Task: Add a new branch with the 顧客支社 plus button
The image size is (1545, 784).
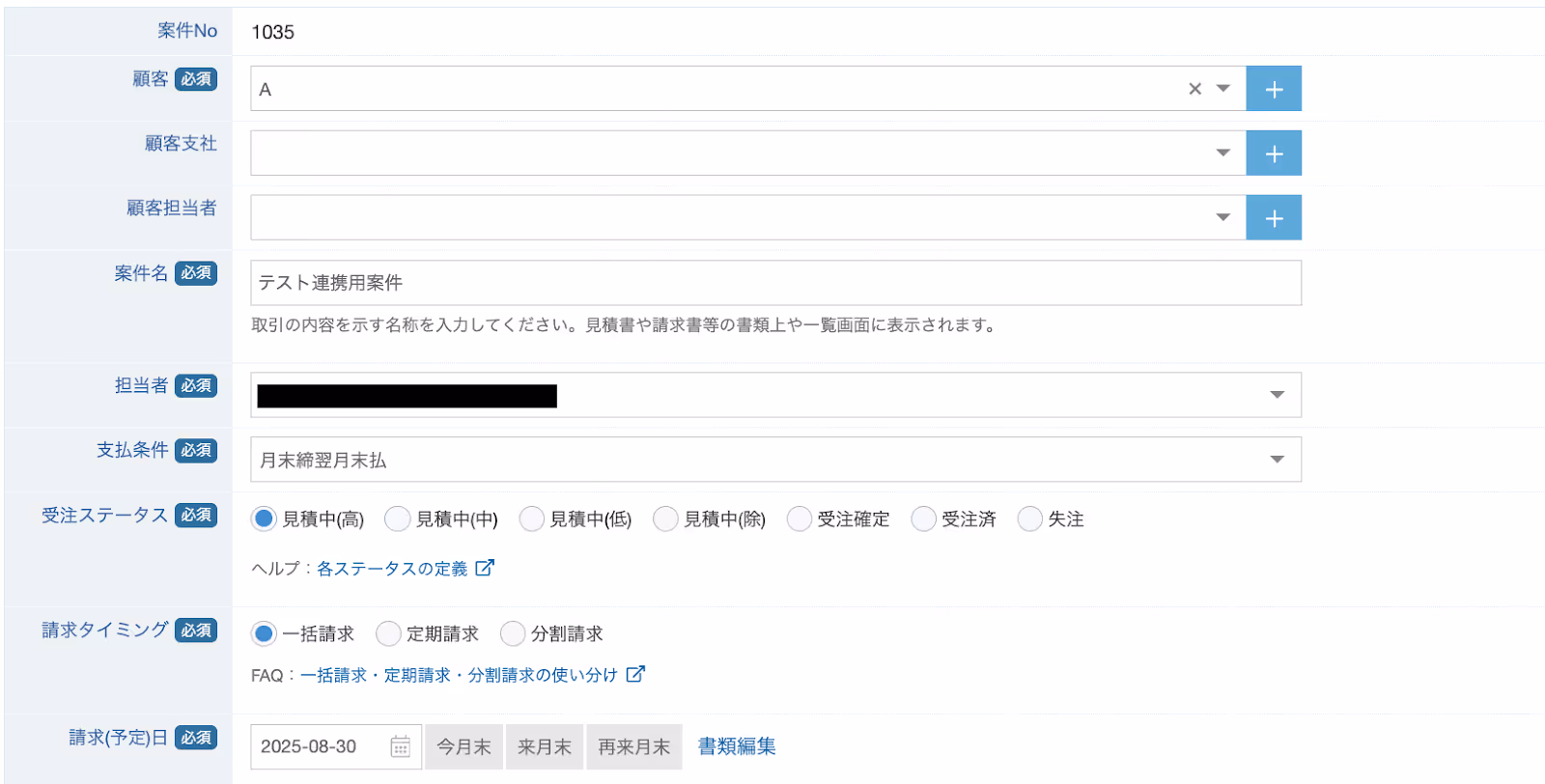Action: [x=1274, y=154]
